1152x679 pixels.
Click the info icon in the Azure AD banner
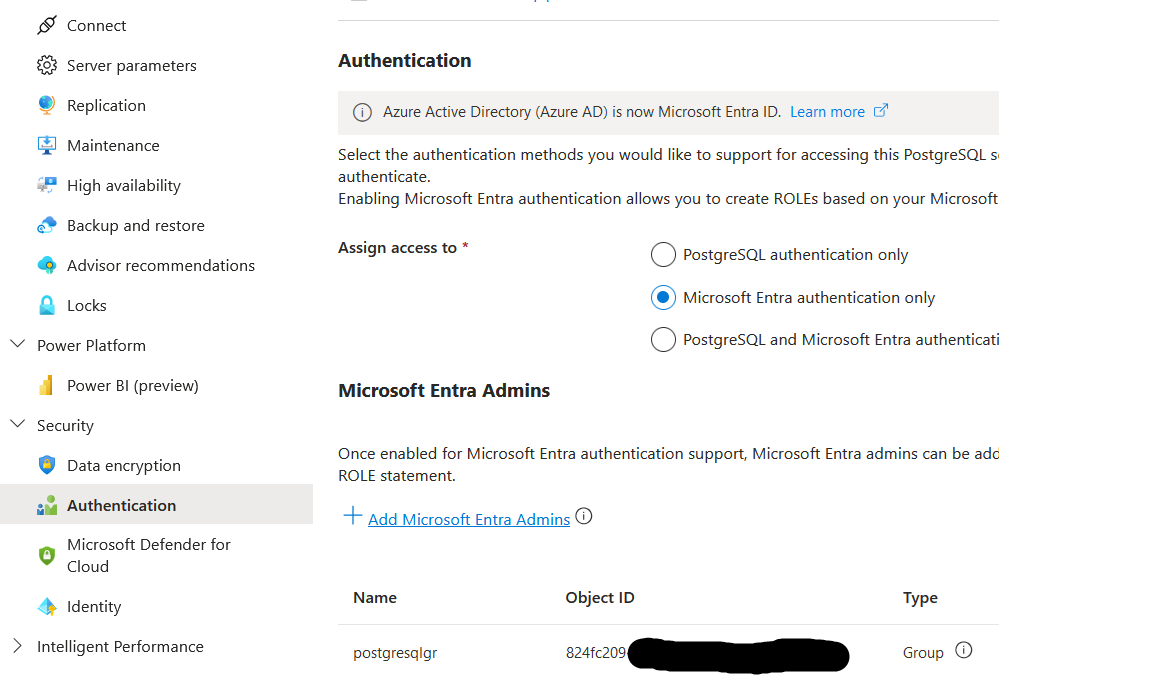(362, 112)
